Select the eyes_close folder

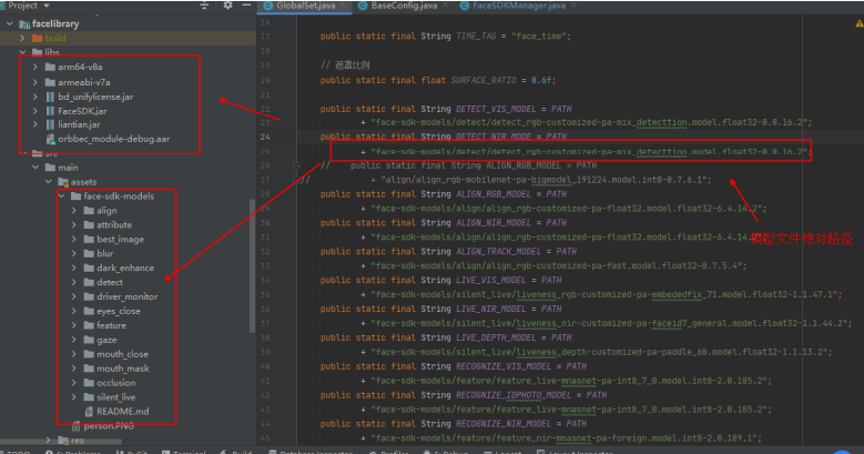(x=118, y=311)
